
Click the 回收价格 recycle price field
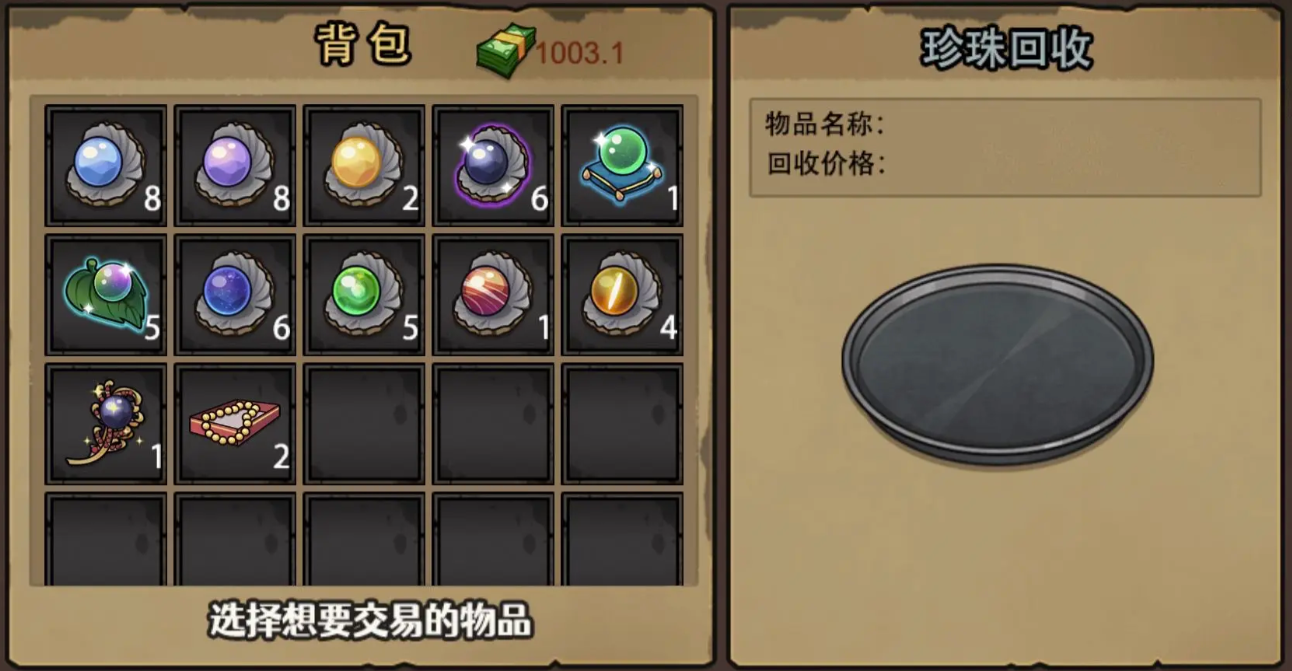(1005, 164)
